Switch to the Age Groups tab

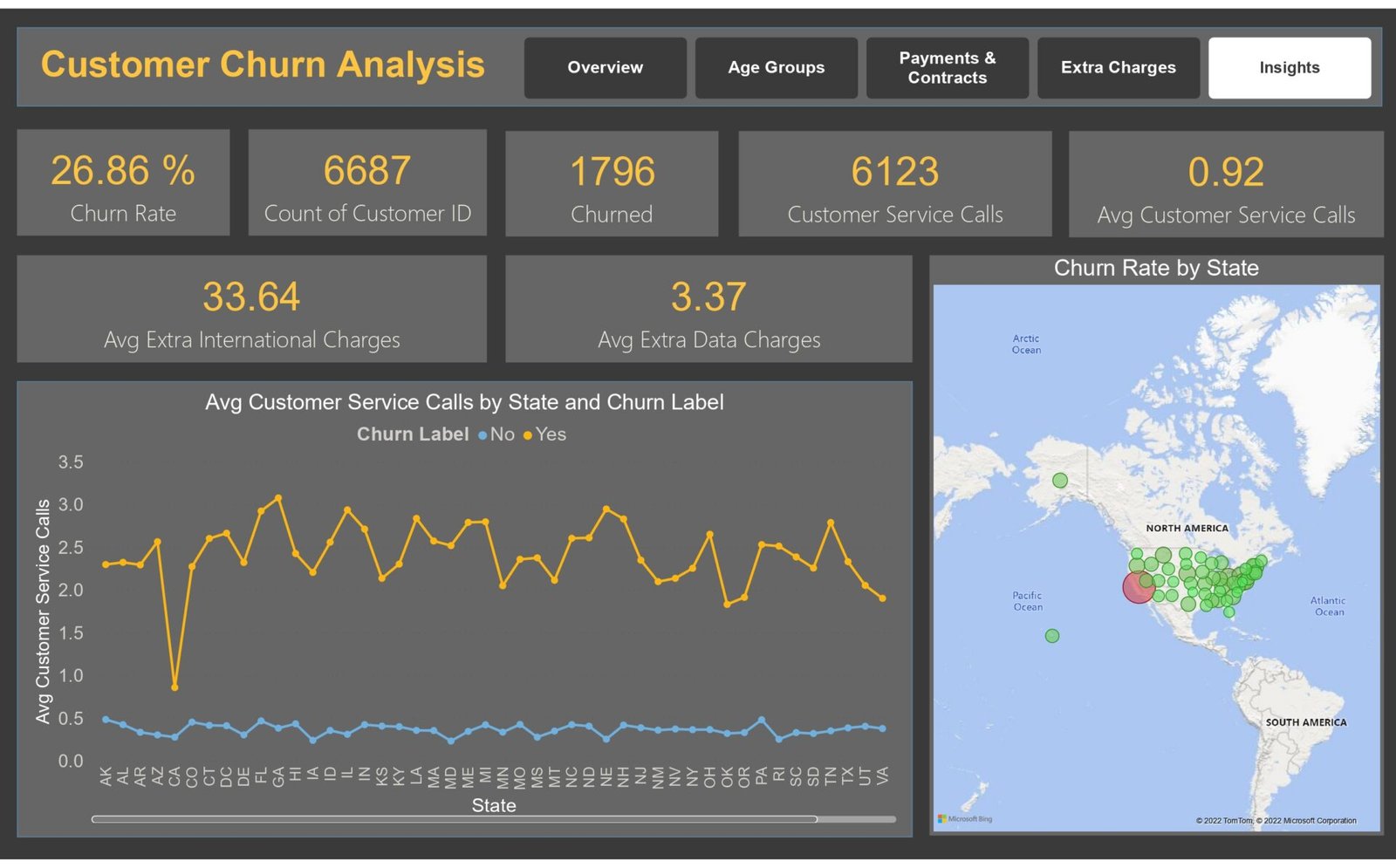(776, 68)
